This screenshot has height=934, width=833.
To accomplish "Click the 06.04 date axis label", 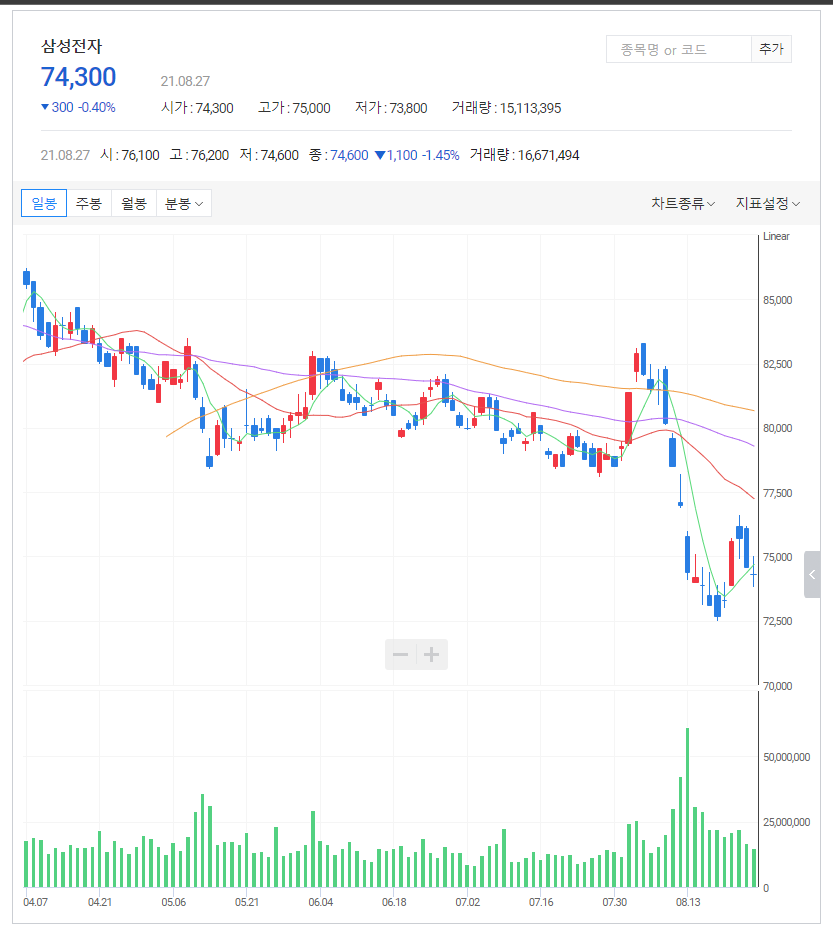I will (x=321, y=902).
